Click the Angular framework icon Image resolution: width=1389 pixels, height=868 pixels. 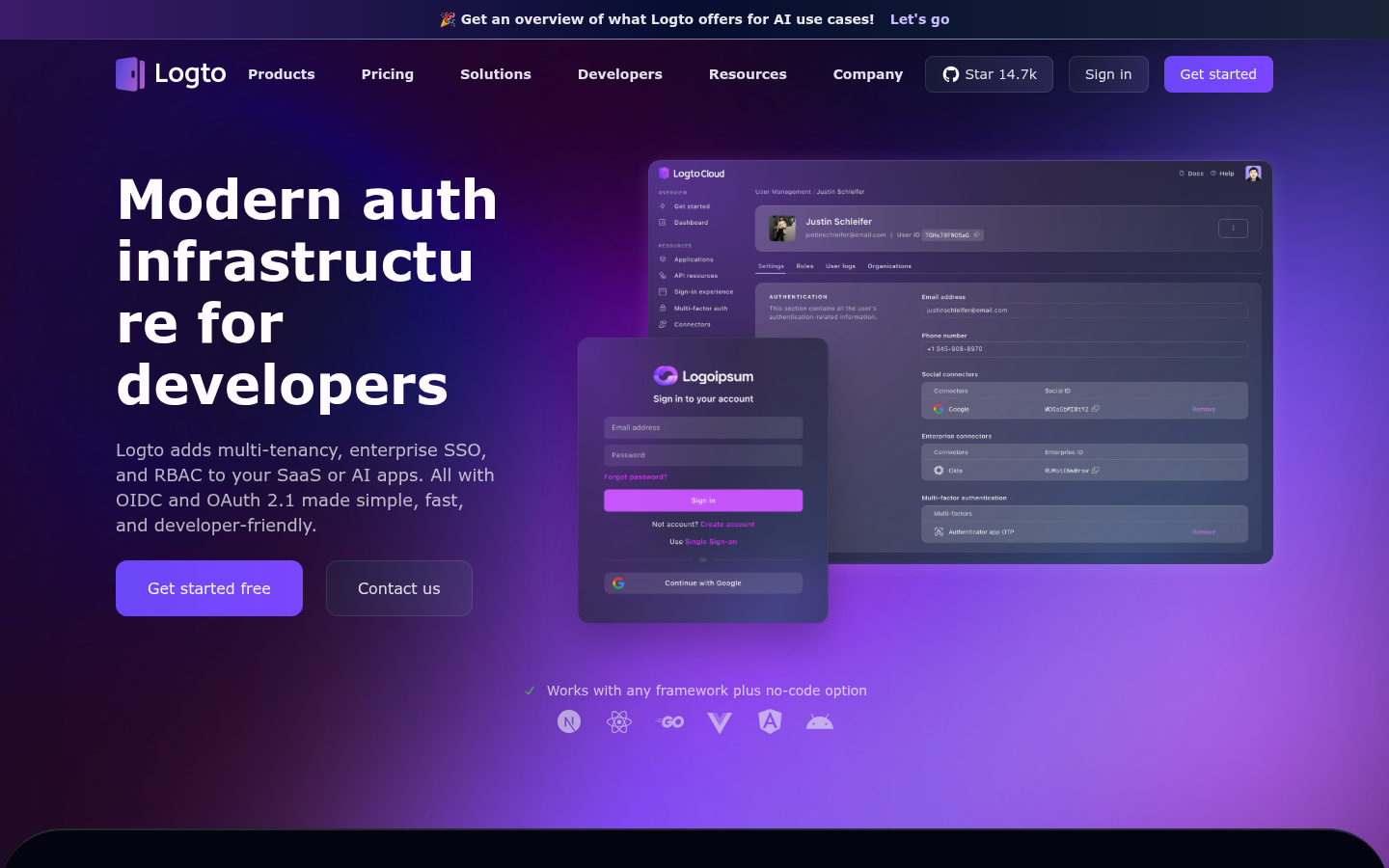coord(770,721)
